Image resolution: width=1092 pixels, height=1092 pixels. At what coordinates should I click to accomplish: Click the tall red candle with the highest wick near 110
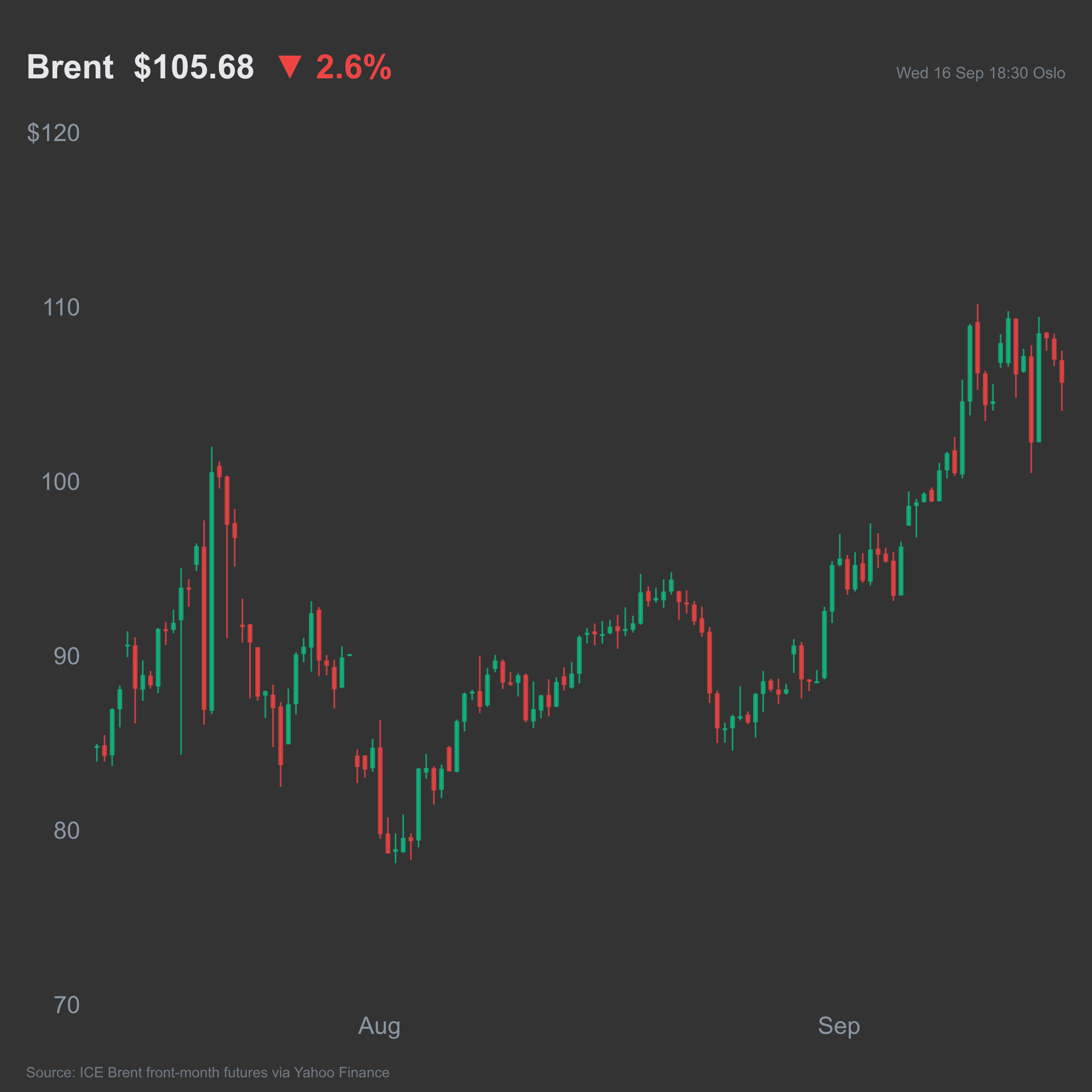(978, 347)
